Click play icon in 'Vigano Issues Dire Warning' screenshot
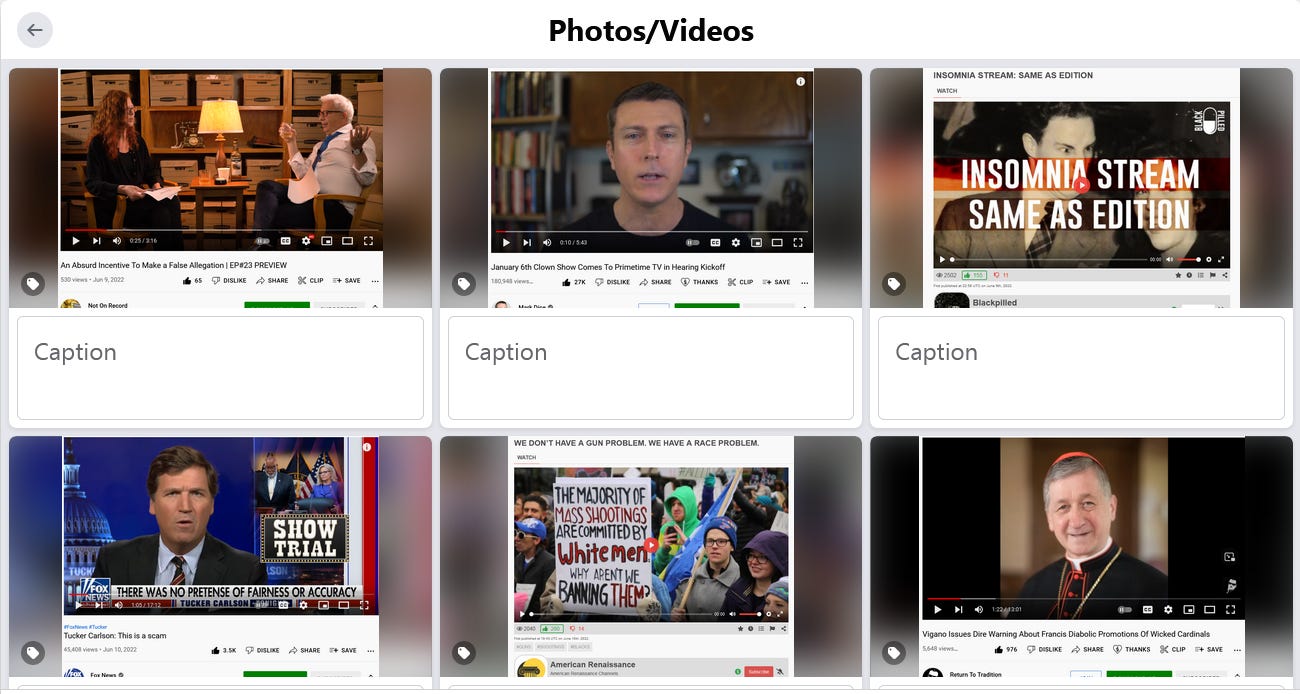The width and height of the screenshot is (1300, 694). point(937,609)
